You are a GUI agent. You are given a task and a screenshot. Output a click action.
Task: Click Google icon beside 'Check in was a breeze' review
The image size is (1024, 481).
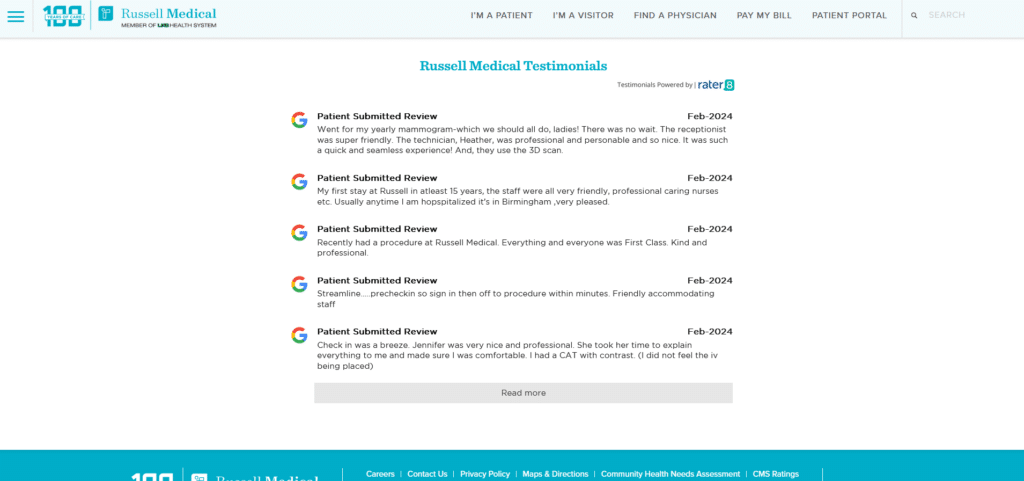(x=299, y=335)
